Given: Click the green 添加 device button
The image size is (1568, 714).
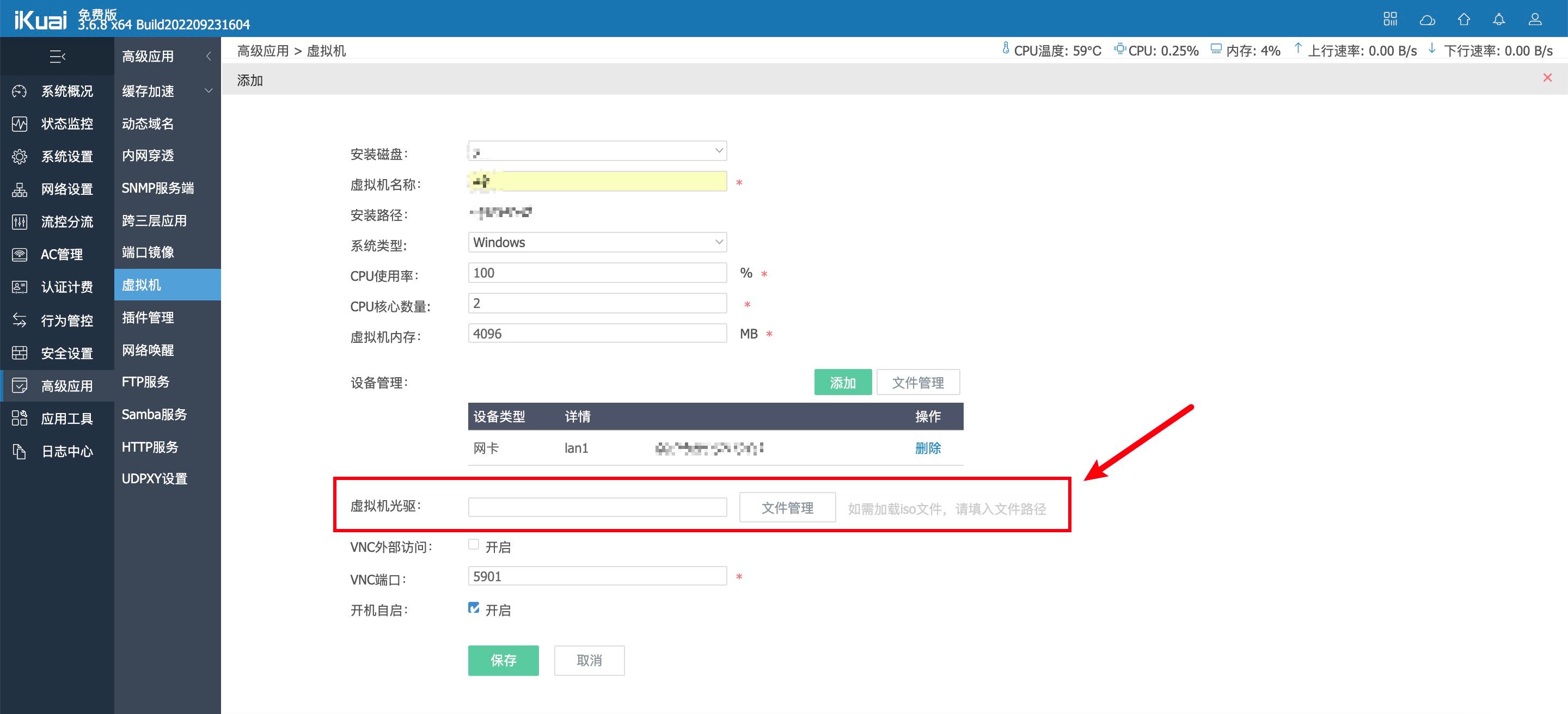Looking at the screenshot, I should [x=843, y=382].
